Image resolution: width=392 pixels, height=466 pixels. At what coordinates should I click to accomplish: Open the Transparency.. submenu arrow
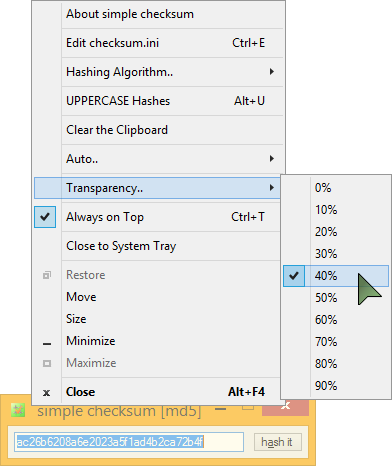(x=272, y=188)
